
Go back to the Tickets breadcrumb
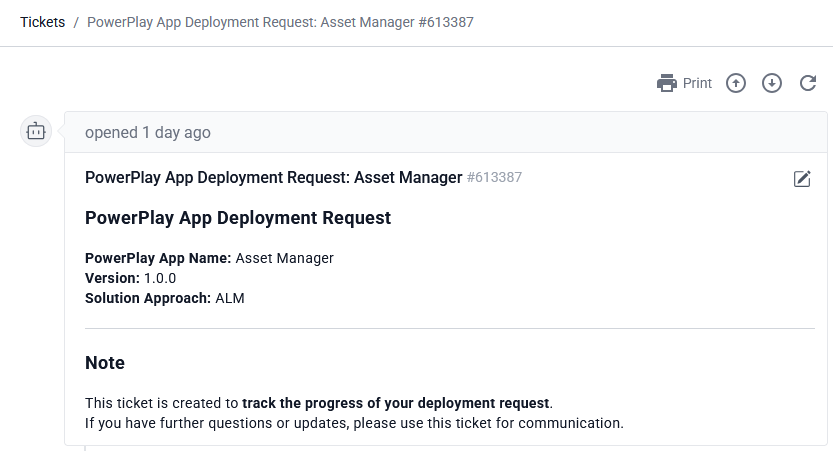(x=43, y=22)
